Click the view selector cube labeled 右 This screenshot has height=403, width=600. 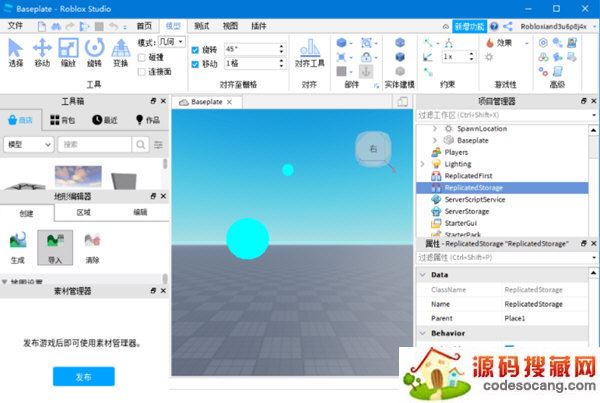(x=373, y=149)
